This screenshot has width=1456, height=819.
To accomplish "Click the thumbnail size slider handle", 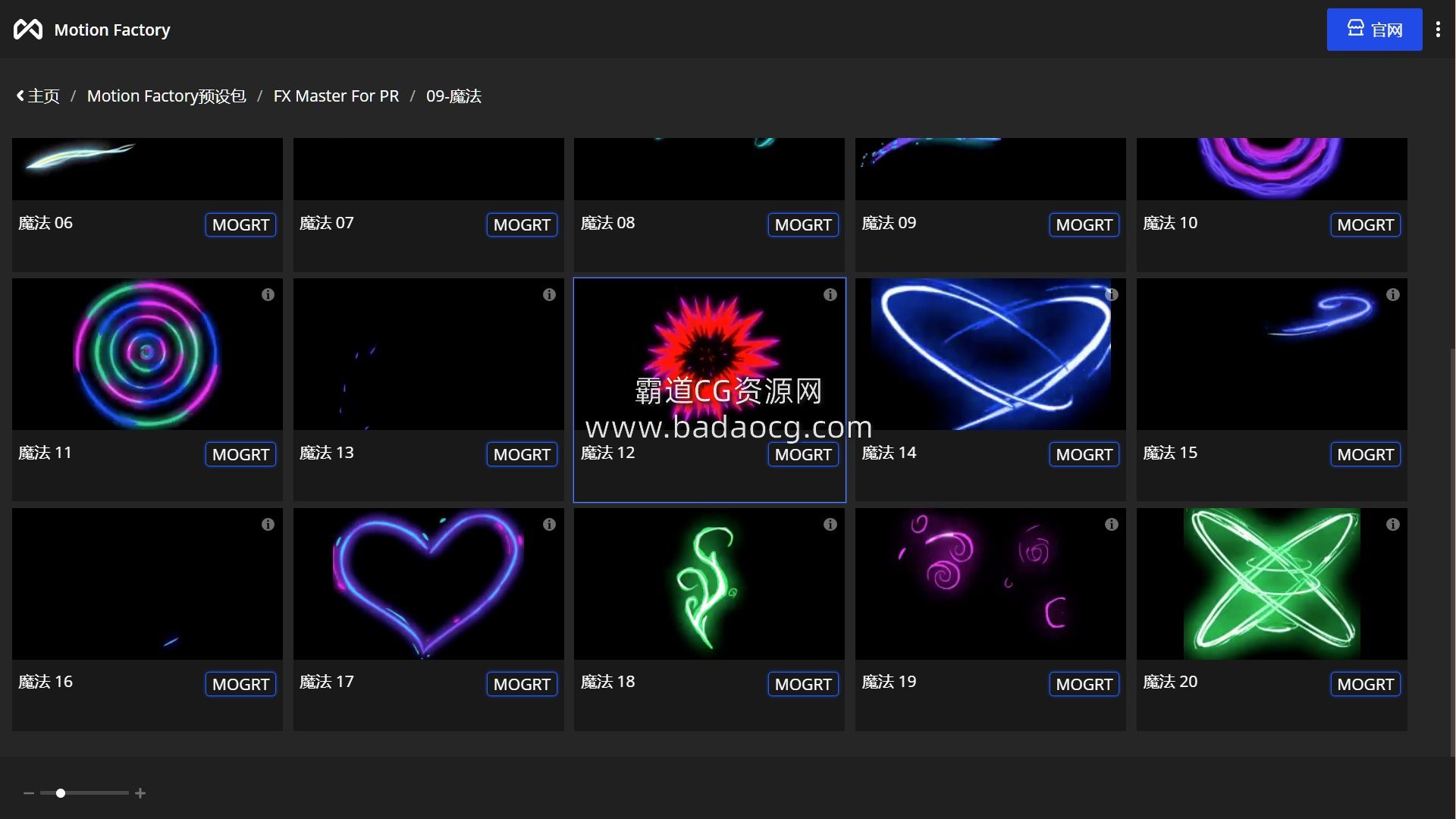I will (x=61, y=793).
